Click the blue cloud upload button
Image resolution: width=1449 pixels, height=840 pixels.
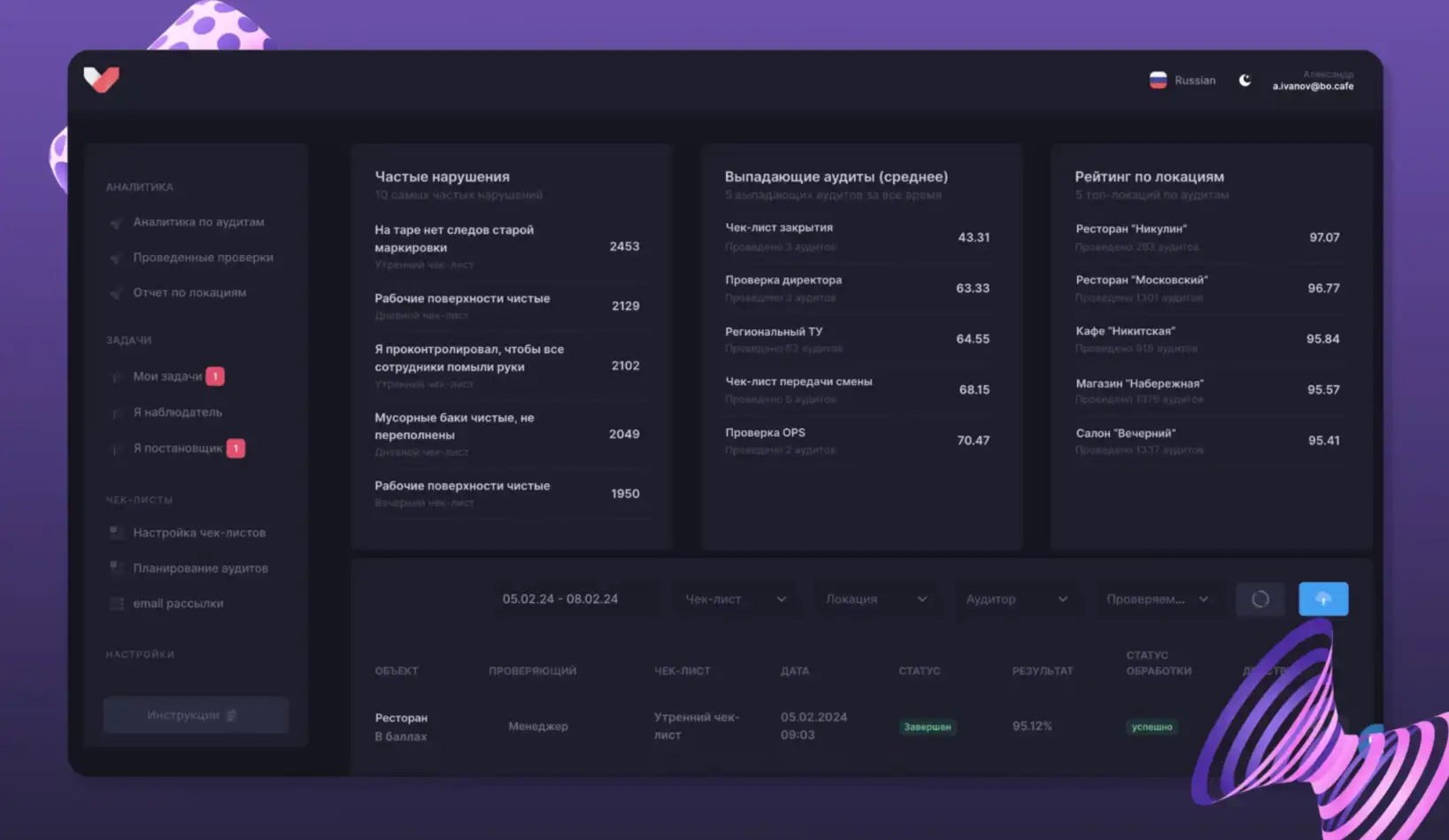[1323, 599]
